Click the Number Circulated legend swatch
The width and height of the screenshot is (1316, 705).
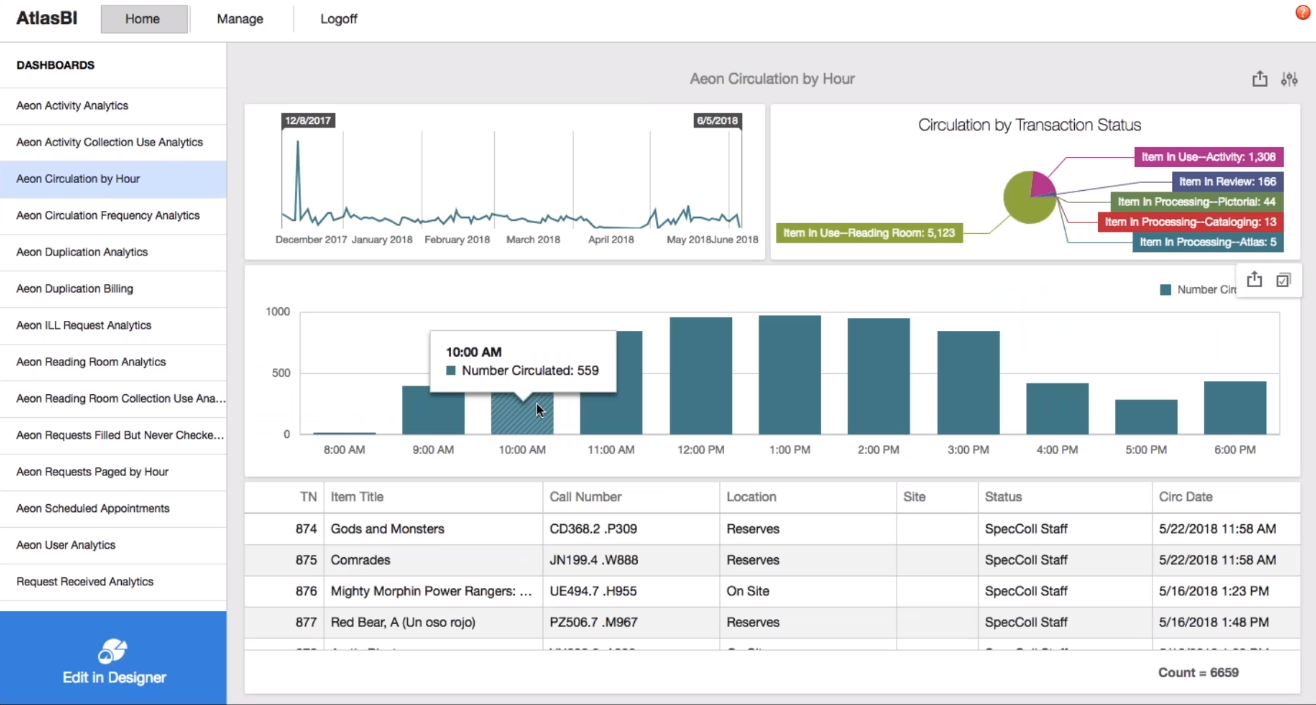coord(1165,289)
